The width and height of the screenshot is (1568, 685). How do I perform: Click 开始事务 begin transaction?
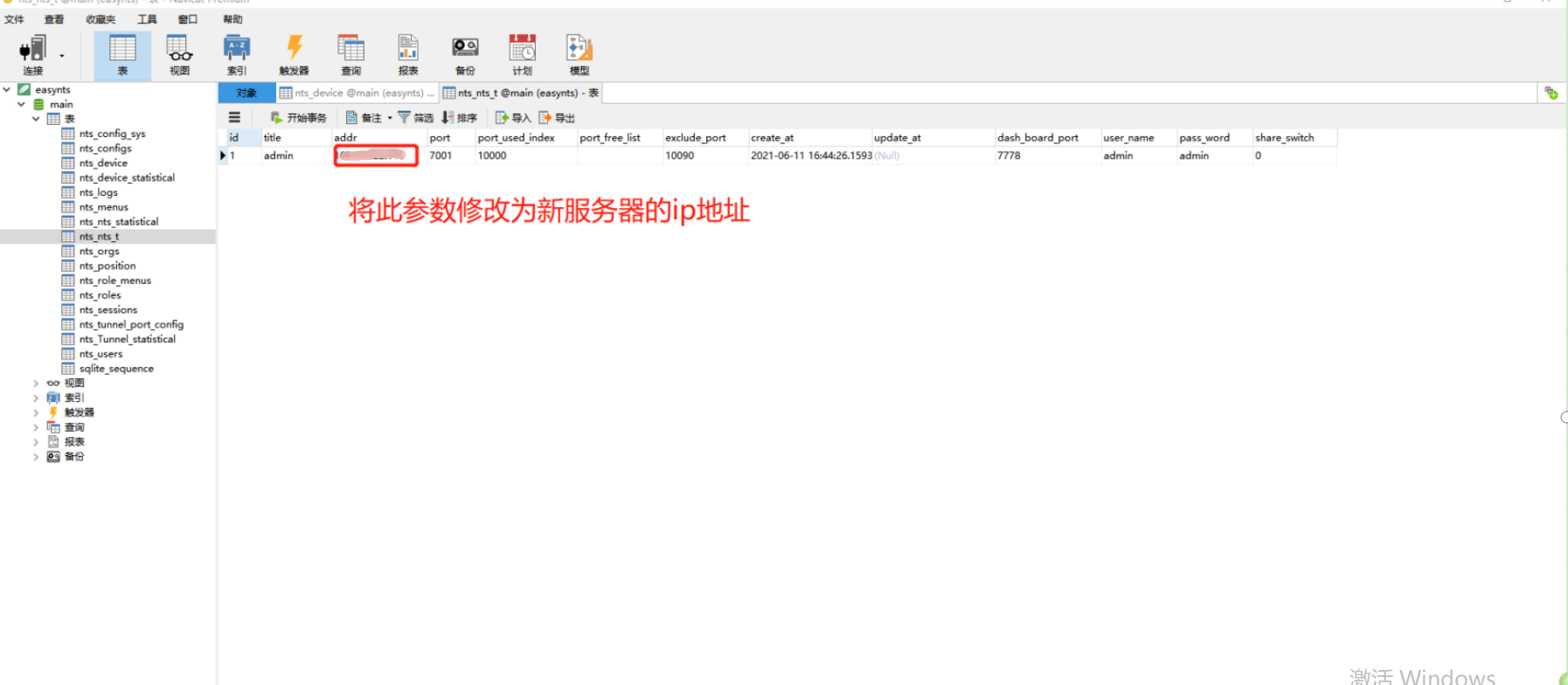pos(298,117)
